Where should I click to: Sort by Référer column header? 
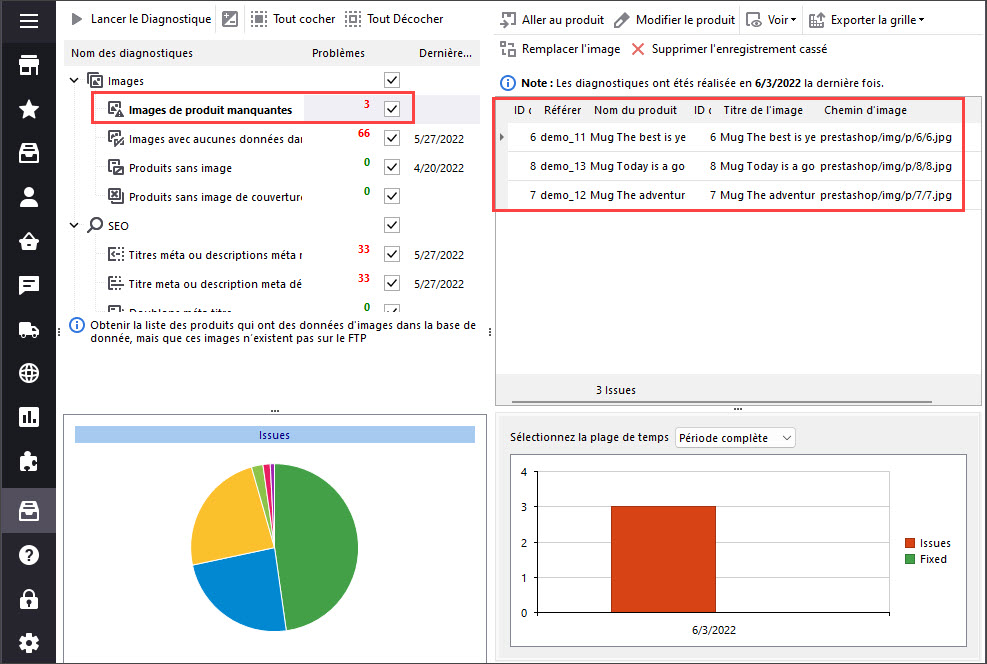(562, 110)
